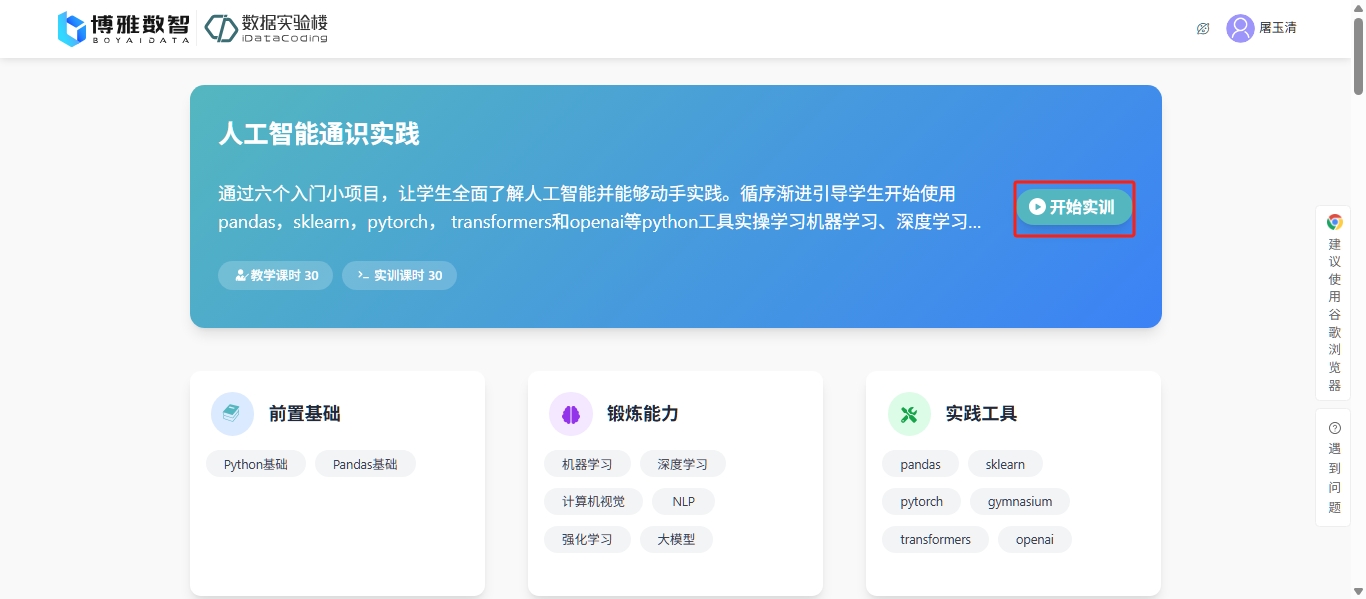Screen dimensions: 1366x599
Task: Click the 实训课时 30 badge
Action: click(399, 275)
